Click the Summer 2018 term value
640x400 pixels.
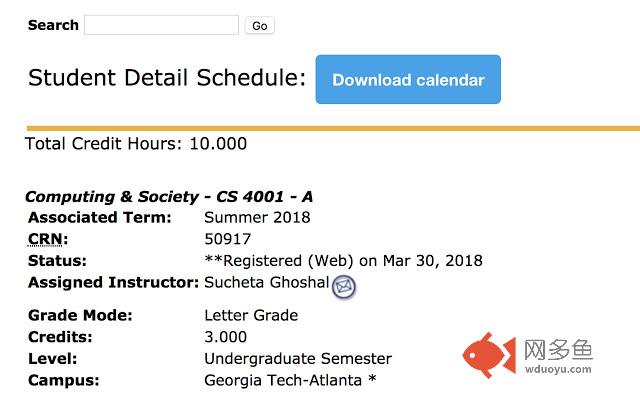(x=257, y=218)
